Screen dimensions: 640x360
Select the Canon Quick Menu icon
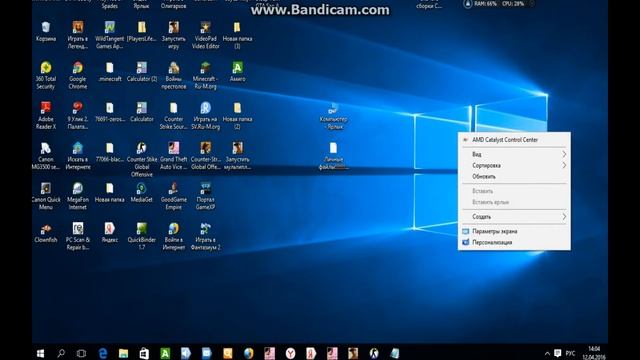coord(46,196)
